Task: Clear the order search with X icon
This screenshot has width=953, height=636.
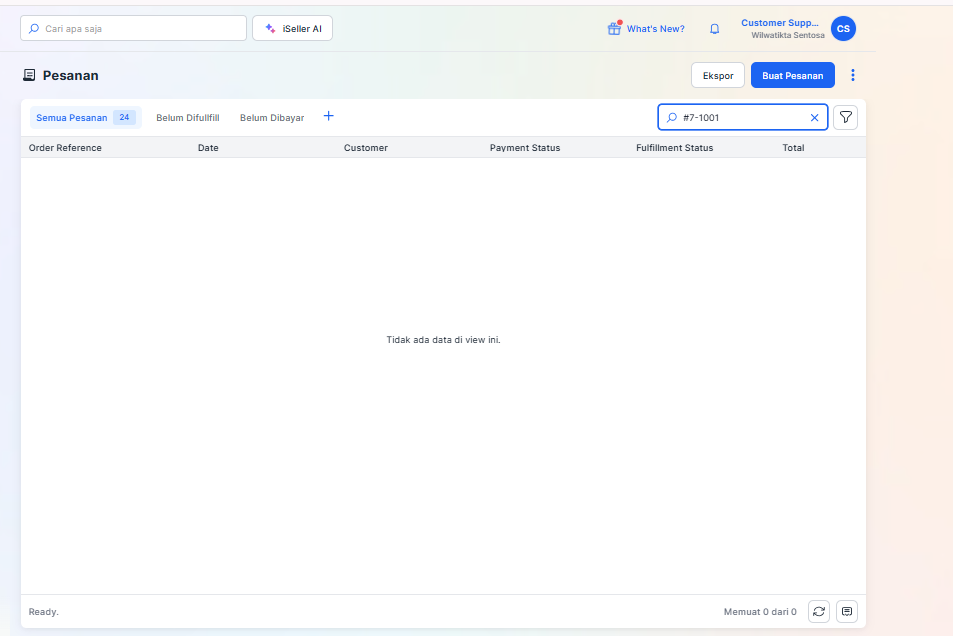Action: (x=814, y=118)
